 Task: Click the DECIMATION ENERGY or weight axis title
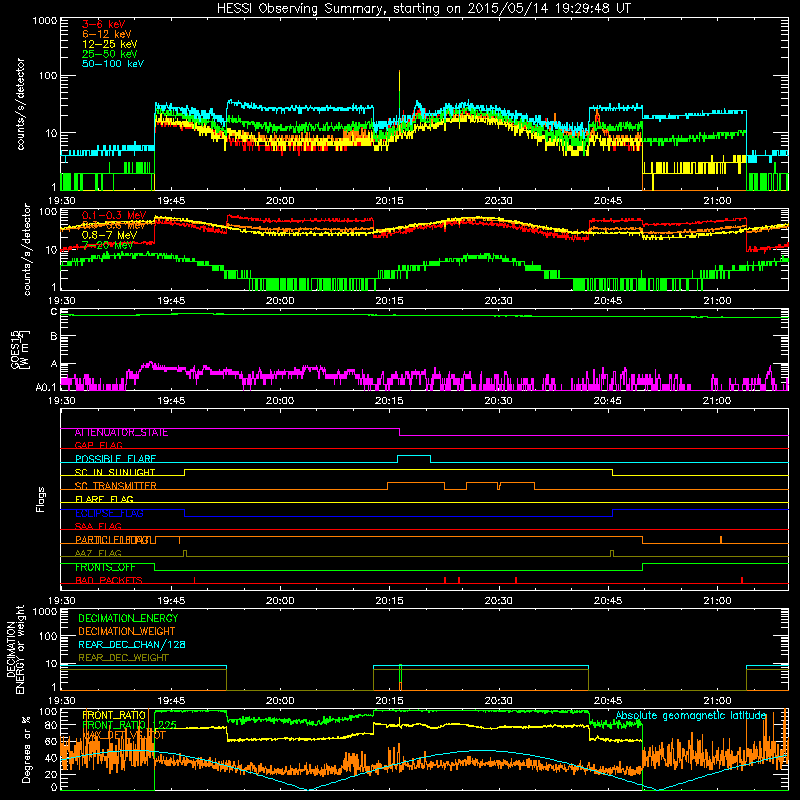pos(15,649)
